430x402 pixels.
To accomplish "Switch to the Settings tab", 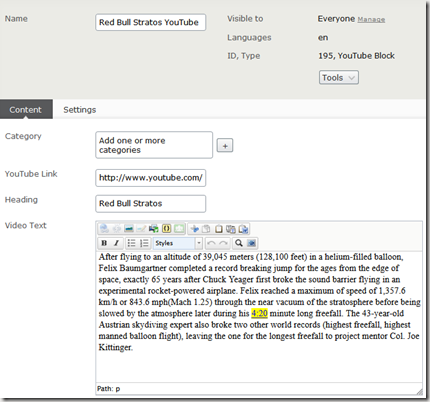I will pyautogui.click(x=80, y=109).
